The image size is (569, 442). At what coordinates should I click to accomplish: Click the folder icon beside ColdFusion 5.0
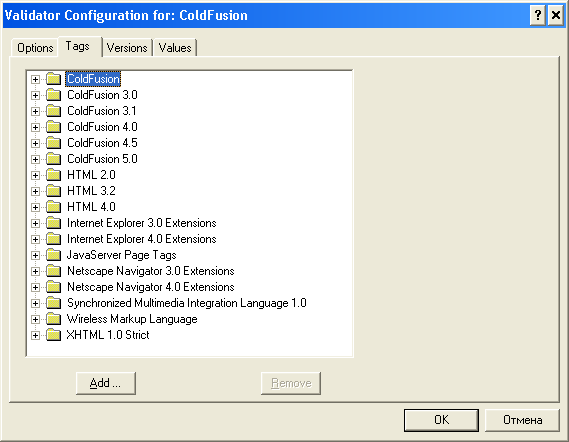click(x=54, y=159)
